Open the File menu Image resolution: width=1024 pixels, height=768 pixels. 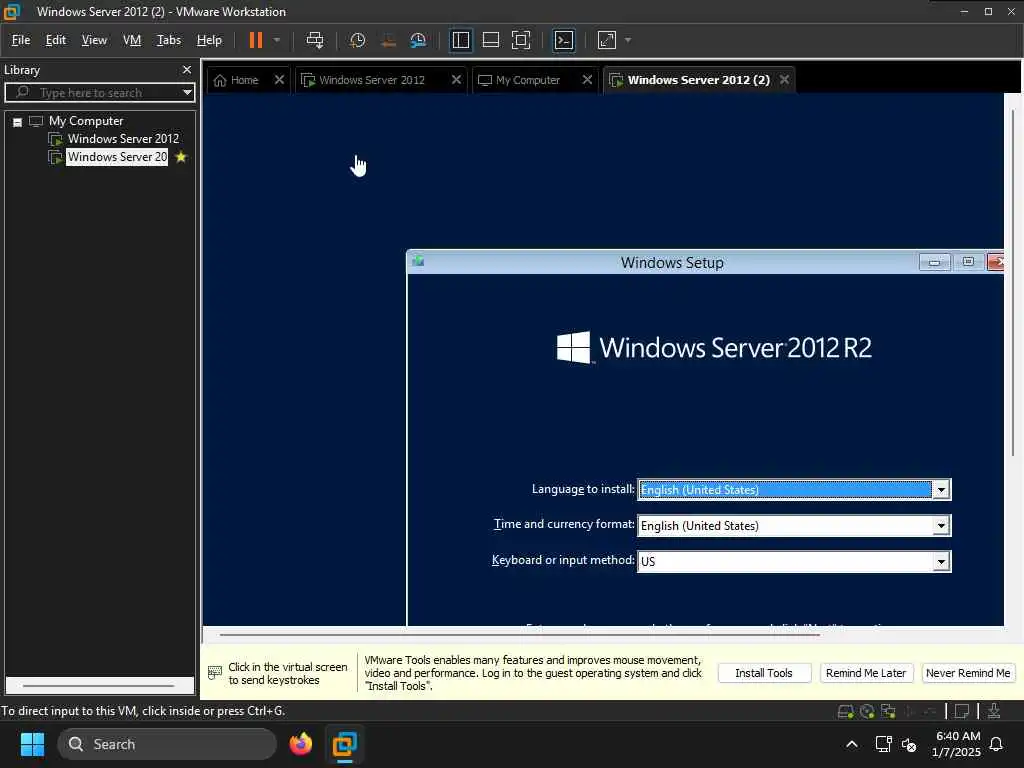click(21, 40)
